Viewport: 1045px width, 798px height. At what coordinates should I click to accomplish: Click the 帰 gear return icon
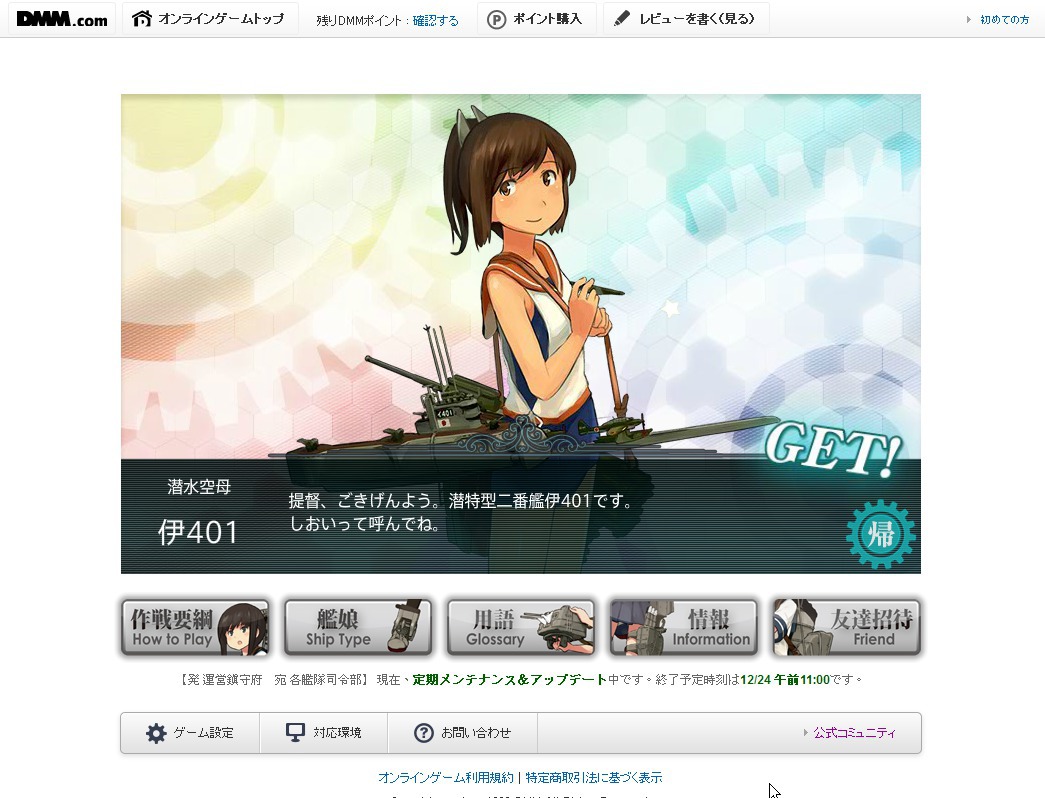(x=880, y=534)
